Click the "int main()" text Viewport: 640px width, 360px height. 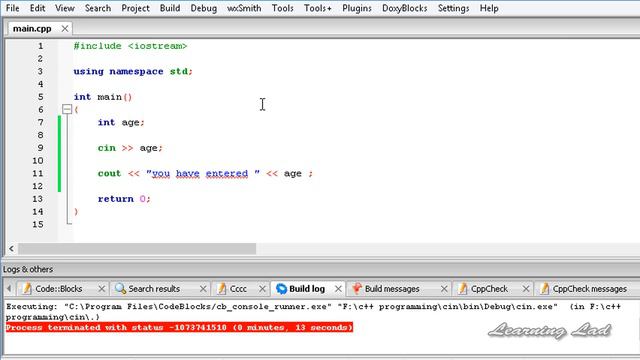pyautogui.click(x=102, y=97)
